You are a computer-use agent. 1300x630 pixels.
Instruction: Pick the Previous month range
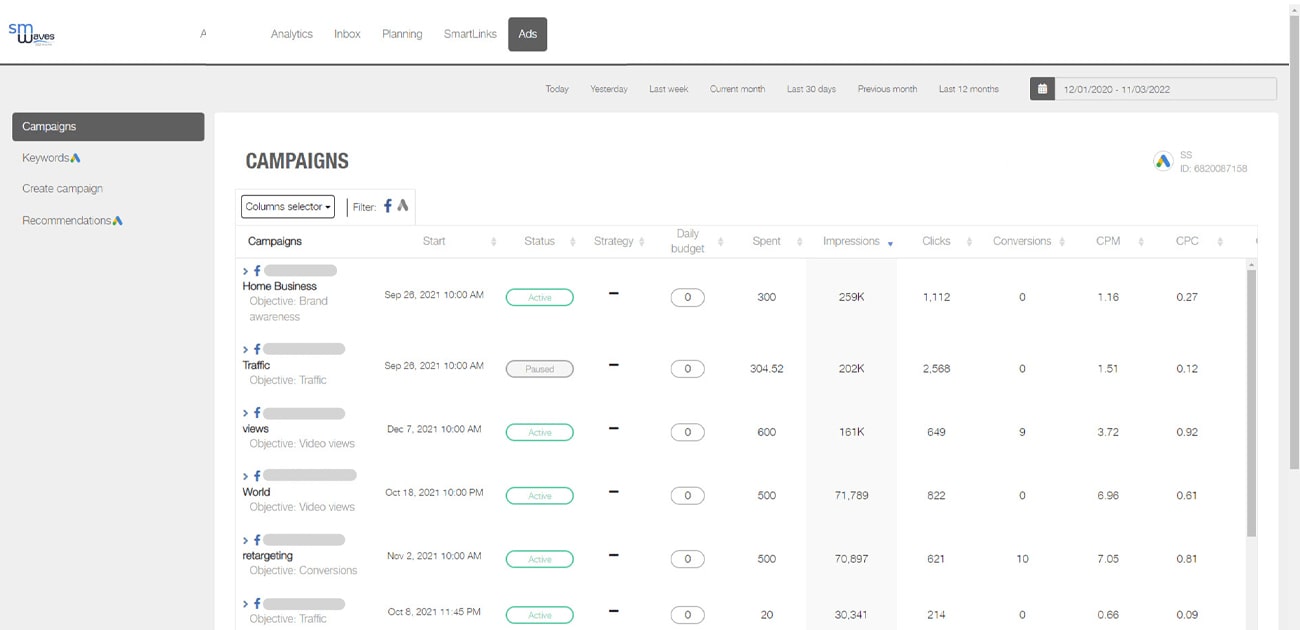point(887,89)
